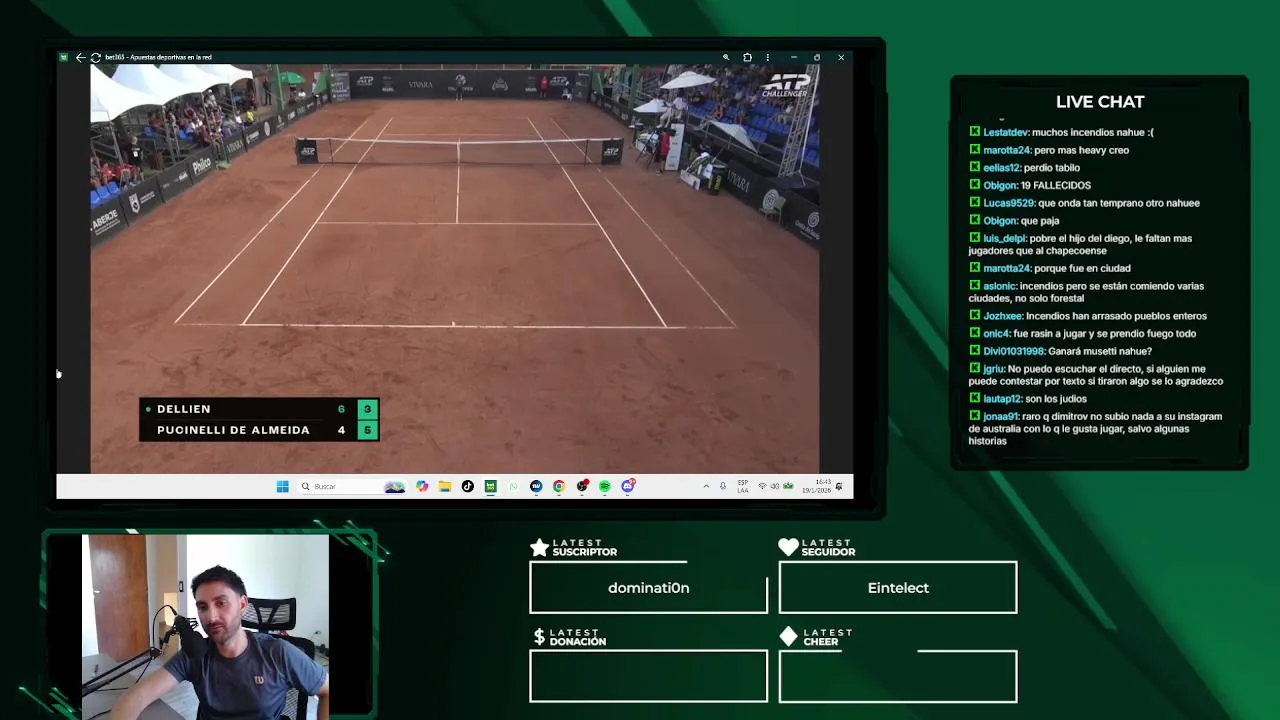Open the volume speaker tray icon
Image resolution: width=1280 pixels, height=720 pixels.
[775, 486]
